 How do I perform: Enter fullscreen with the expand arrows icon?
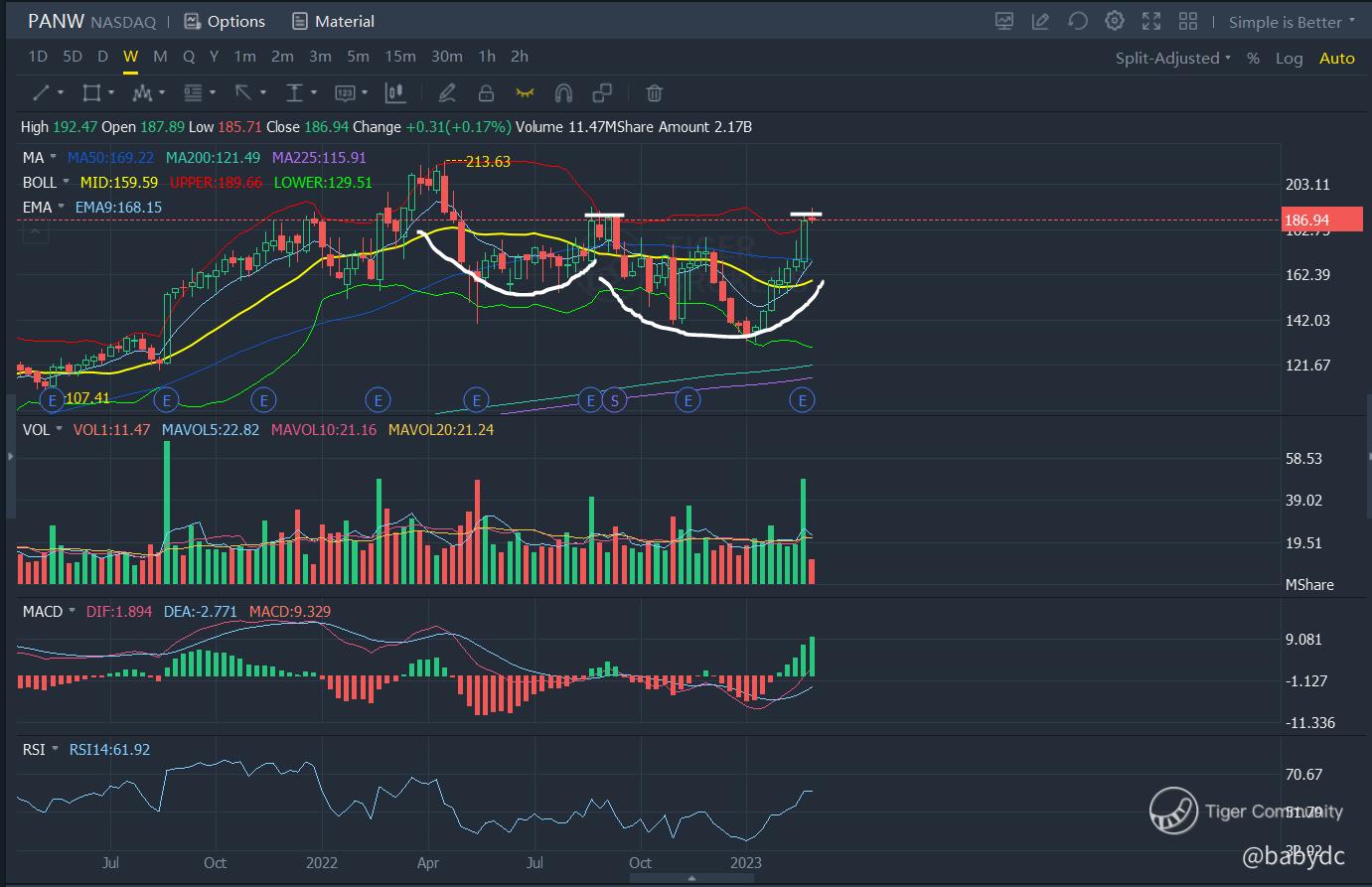(x=1151, y=21)
